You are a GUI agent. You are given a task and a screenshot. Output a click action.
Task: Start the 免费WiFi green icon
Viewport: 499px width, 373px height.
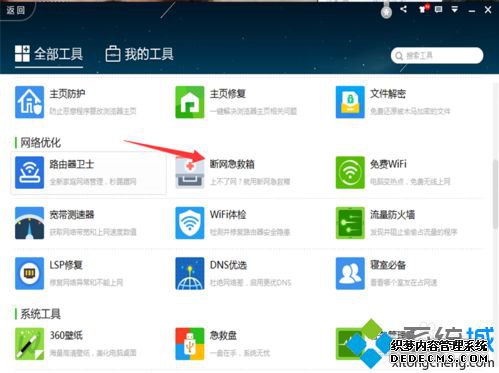(x=350, y=172)
